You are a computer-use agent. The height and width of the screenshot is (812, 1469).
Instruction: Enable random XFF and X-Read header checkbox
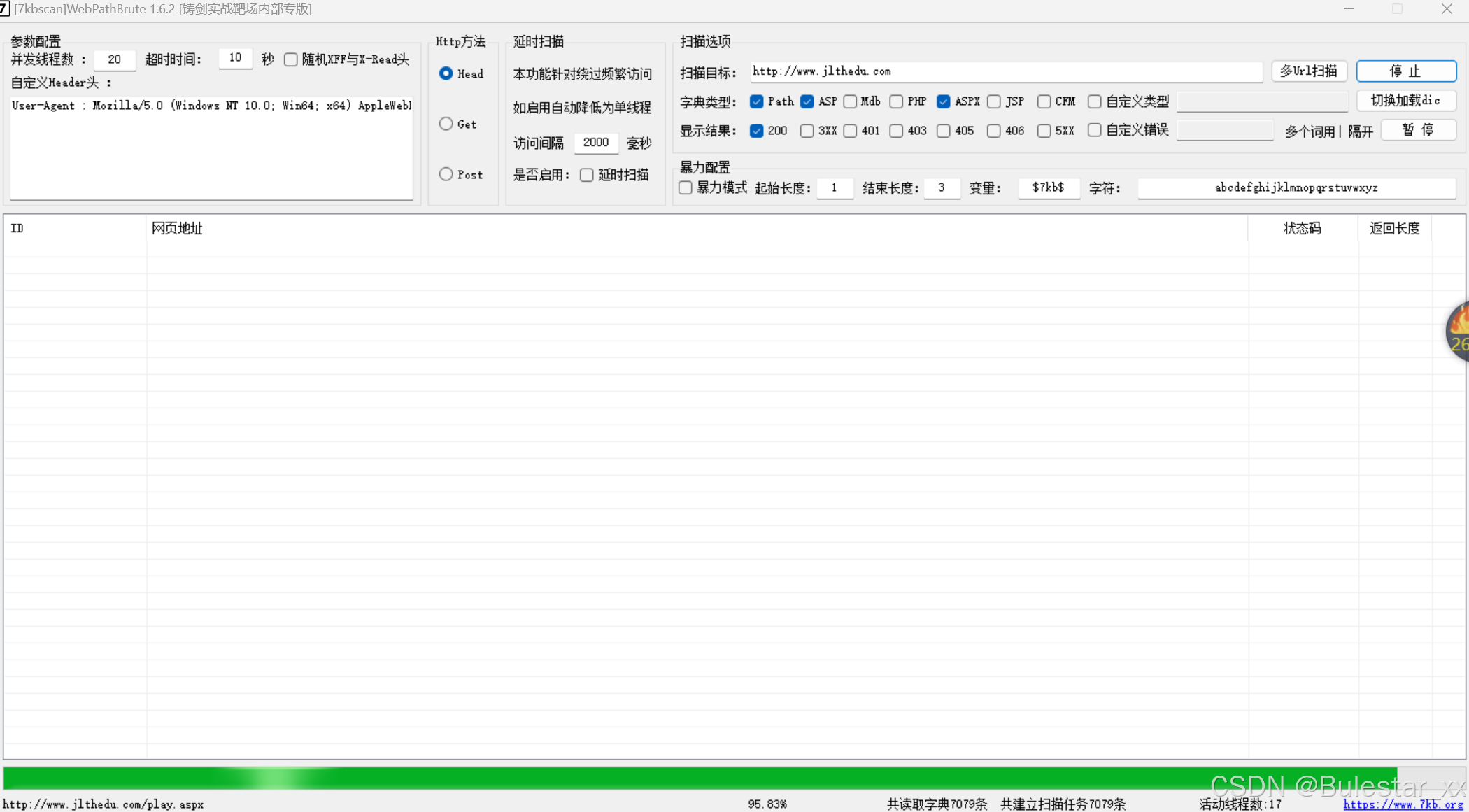click(x=291, y=60)
